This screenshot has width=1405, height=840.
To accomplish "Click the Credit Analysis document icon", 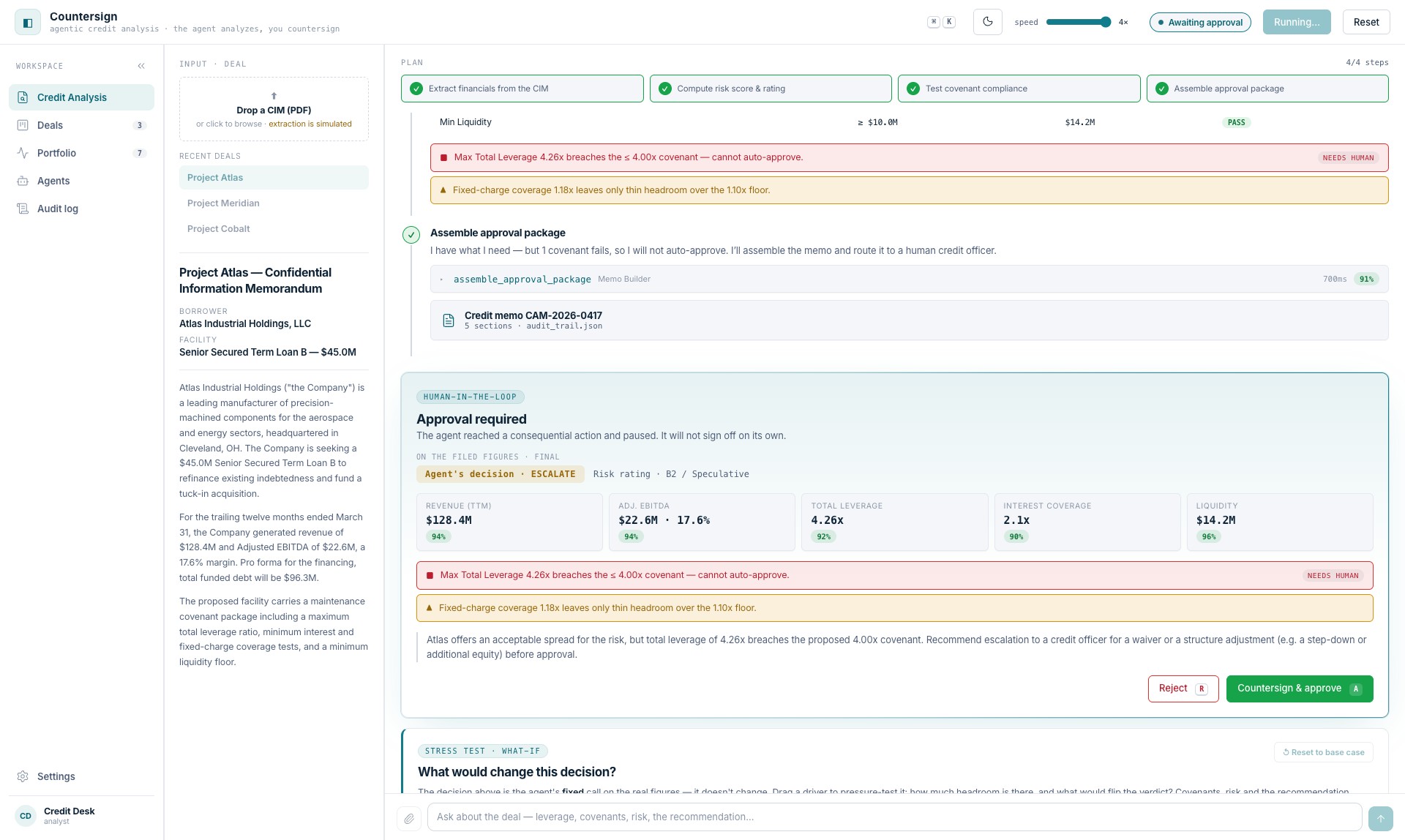I will tap(23, 97).
